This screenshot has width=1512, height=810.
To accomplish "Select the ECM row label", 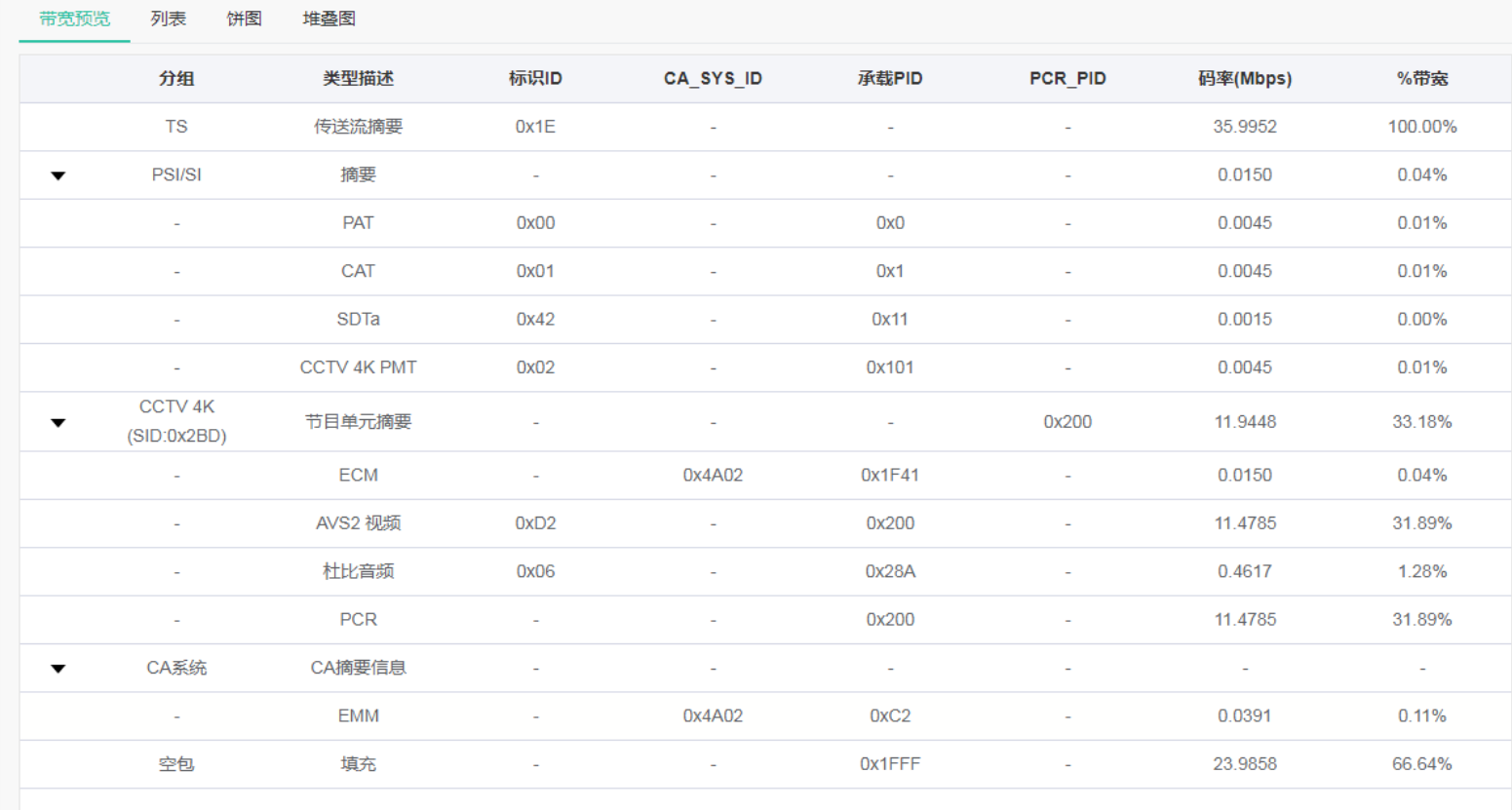I will [359, 476].
